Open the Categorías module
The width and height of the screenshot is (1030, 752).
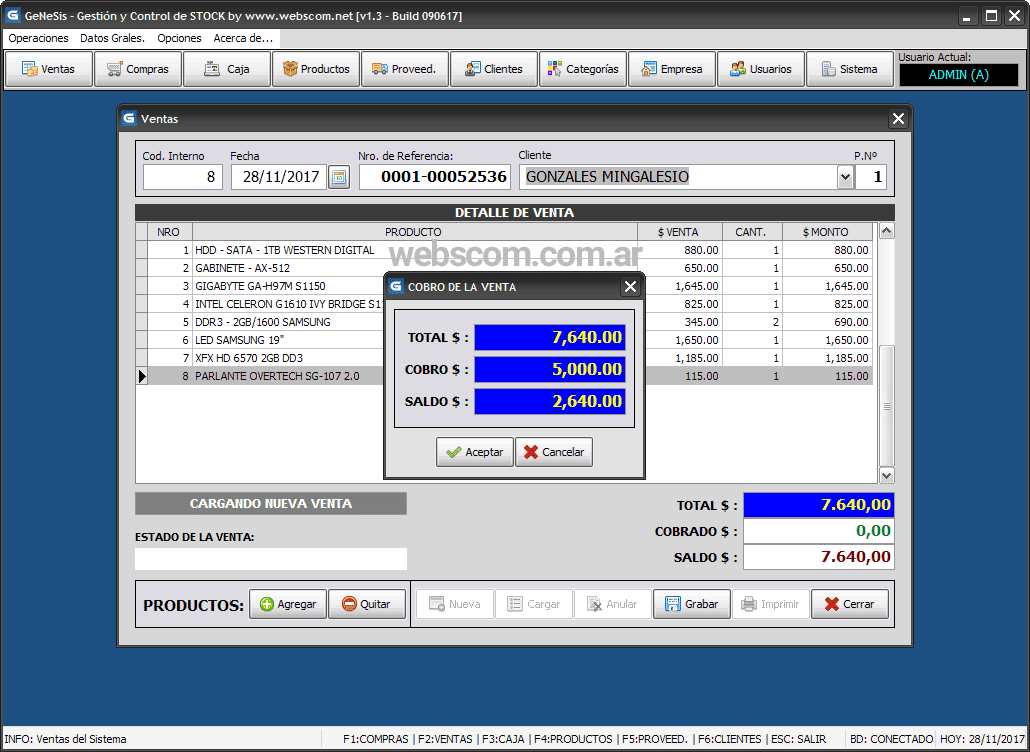[583, 69]
